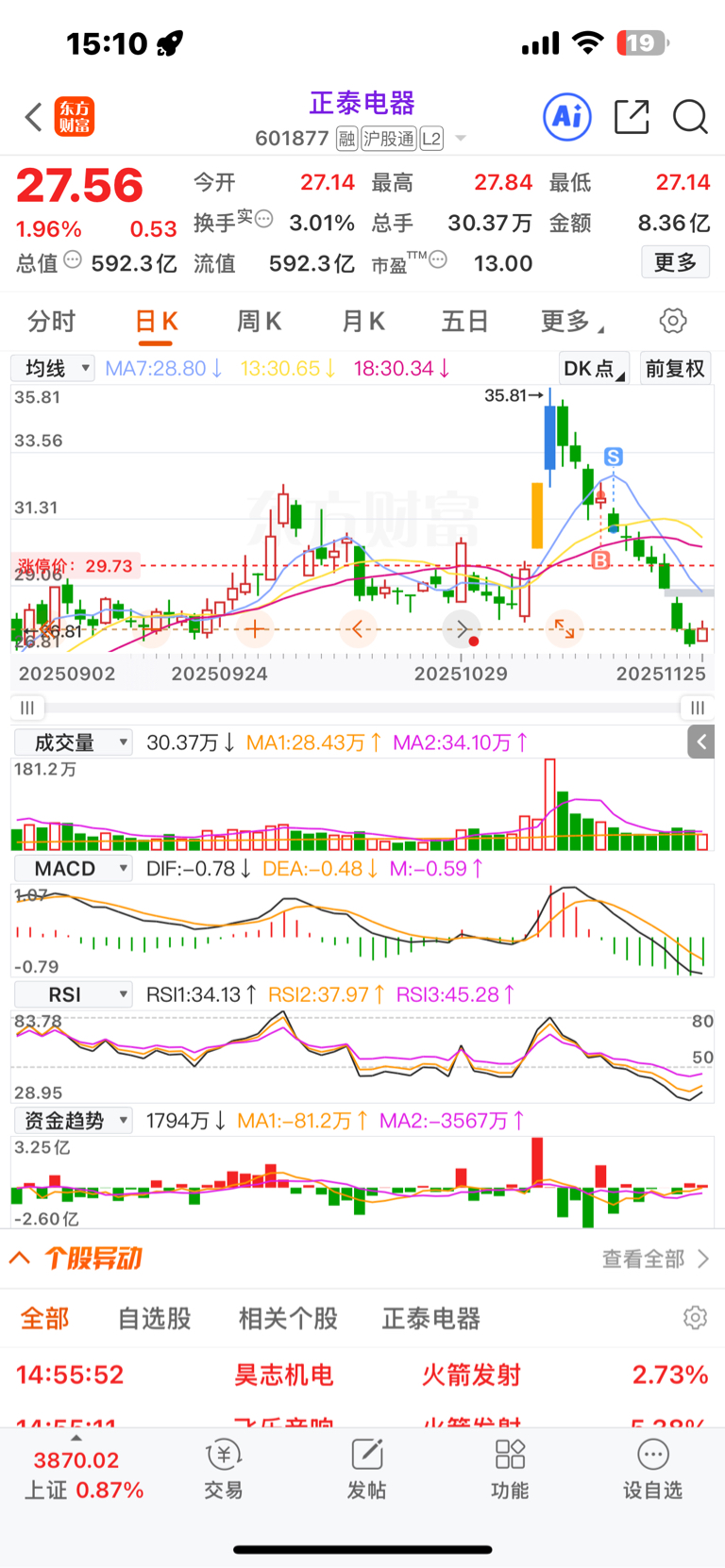
Task: Switch to 月K tab
Action: (362, 322)
